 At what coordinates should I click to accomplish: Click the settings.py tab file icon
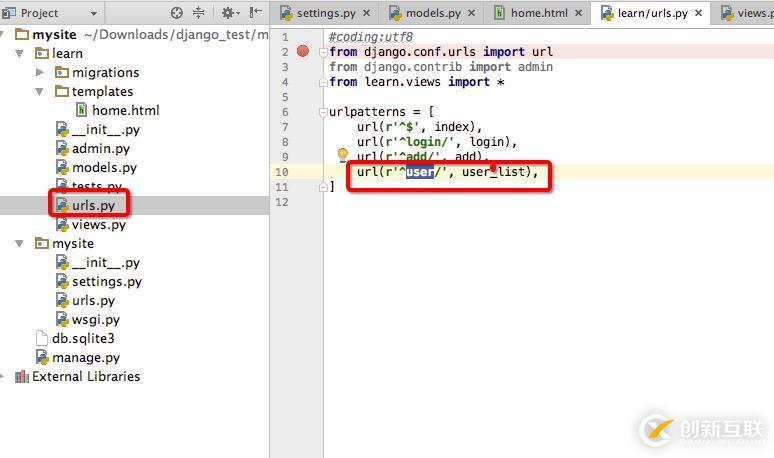pyautogui.click(x=286, y=13)
